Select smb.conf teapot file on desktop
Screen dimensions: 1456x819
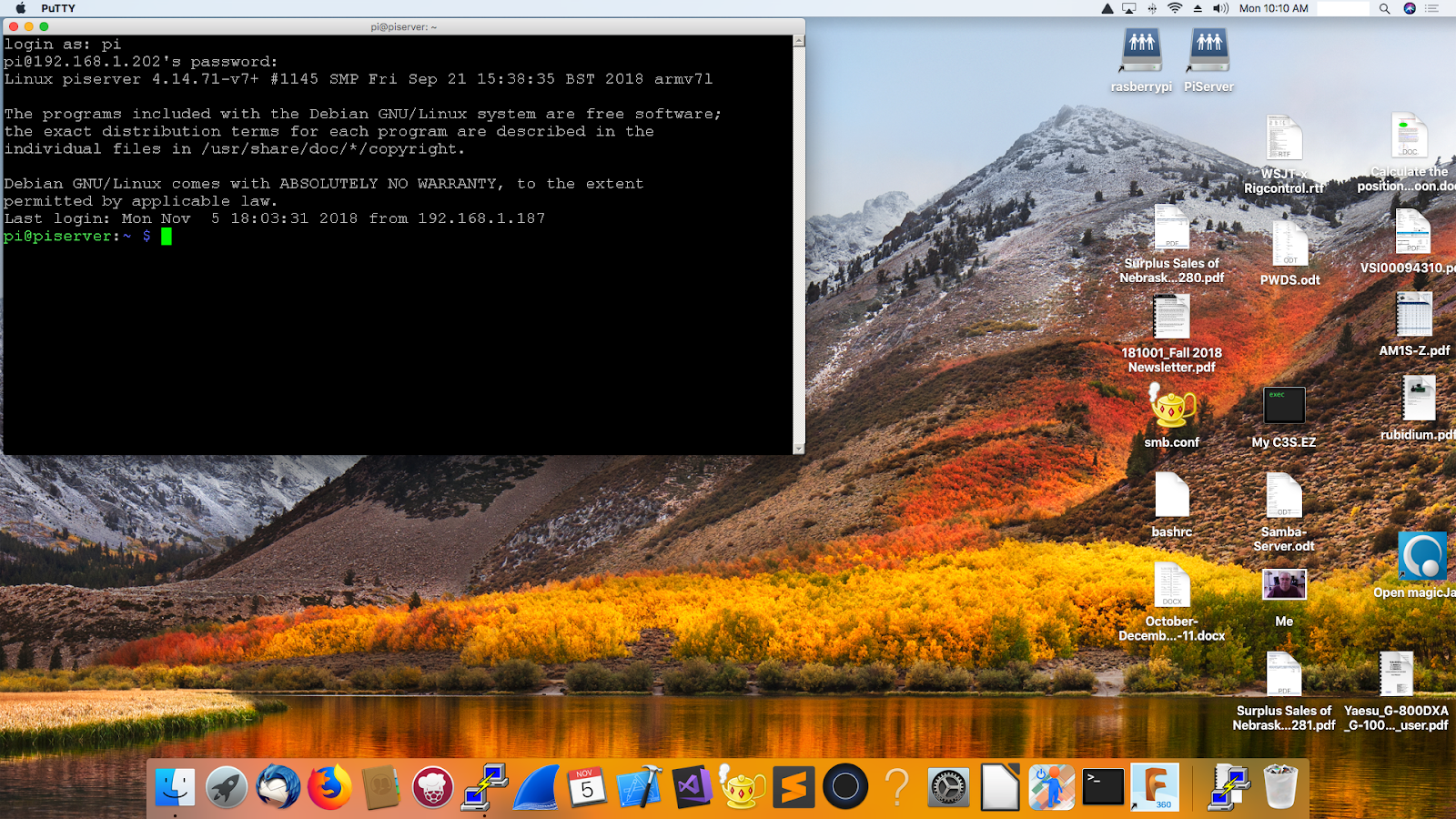pyautogui.click(x=1172, y=416)
